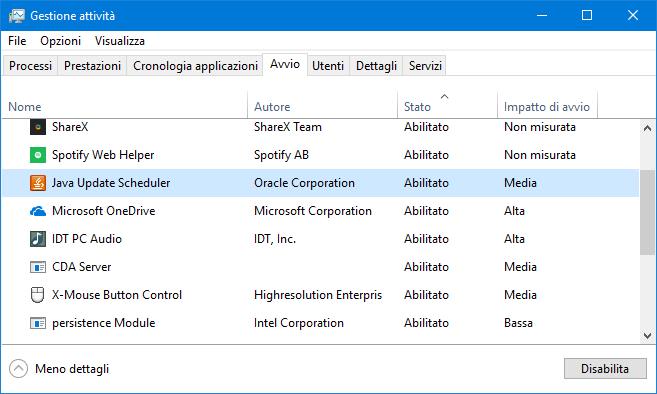Viewport: 657px width, 394px height.
Task: Click the scrollbar up arrow
Action: [x=647, y=128]
